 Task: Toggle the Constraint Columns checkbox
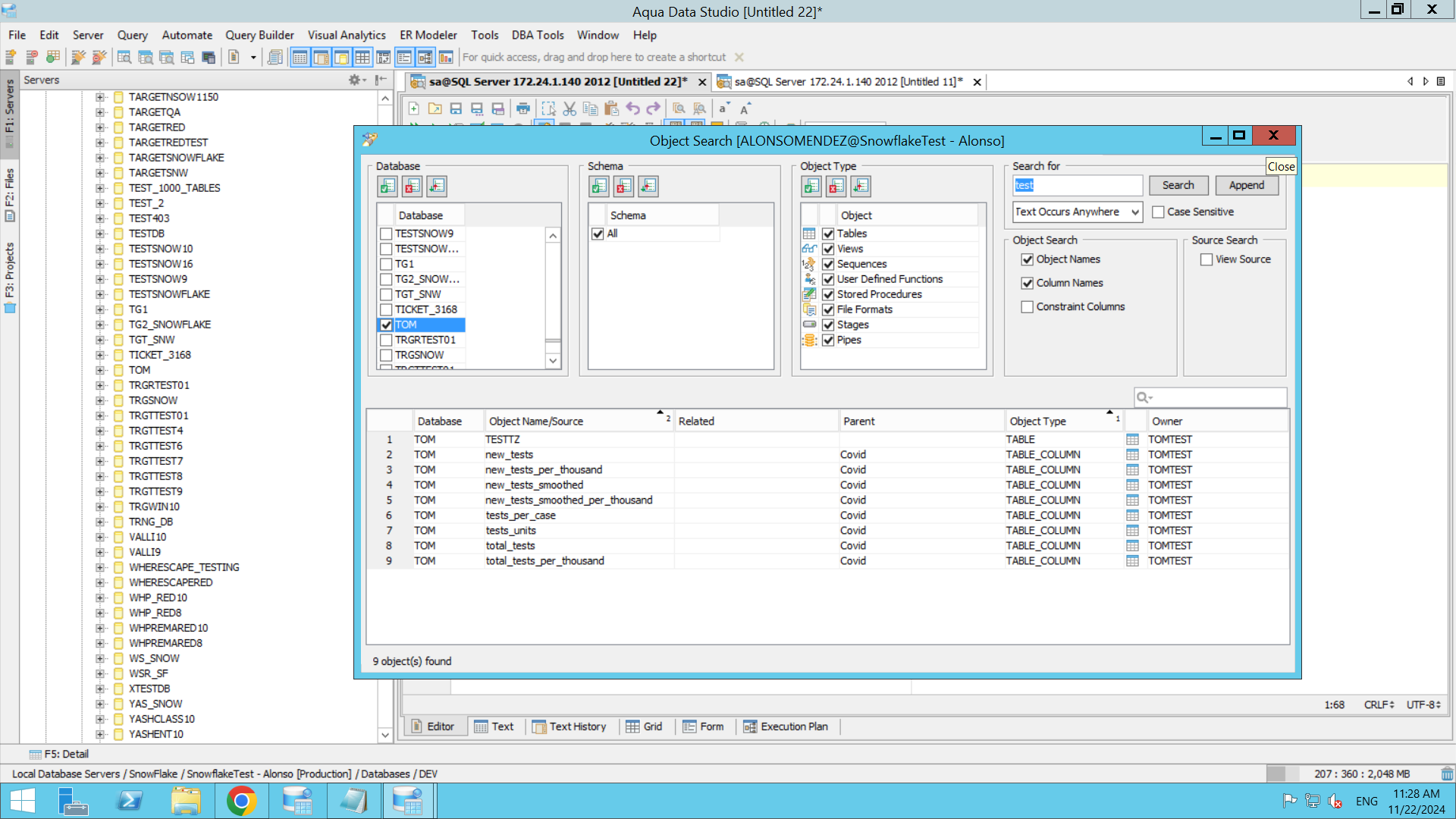[x=1028, y=306]
